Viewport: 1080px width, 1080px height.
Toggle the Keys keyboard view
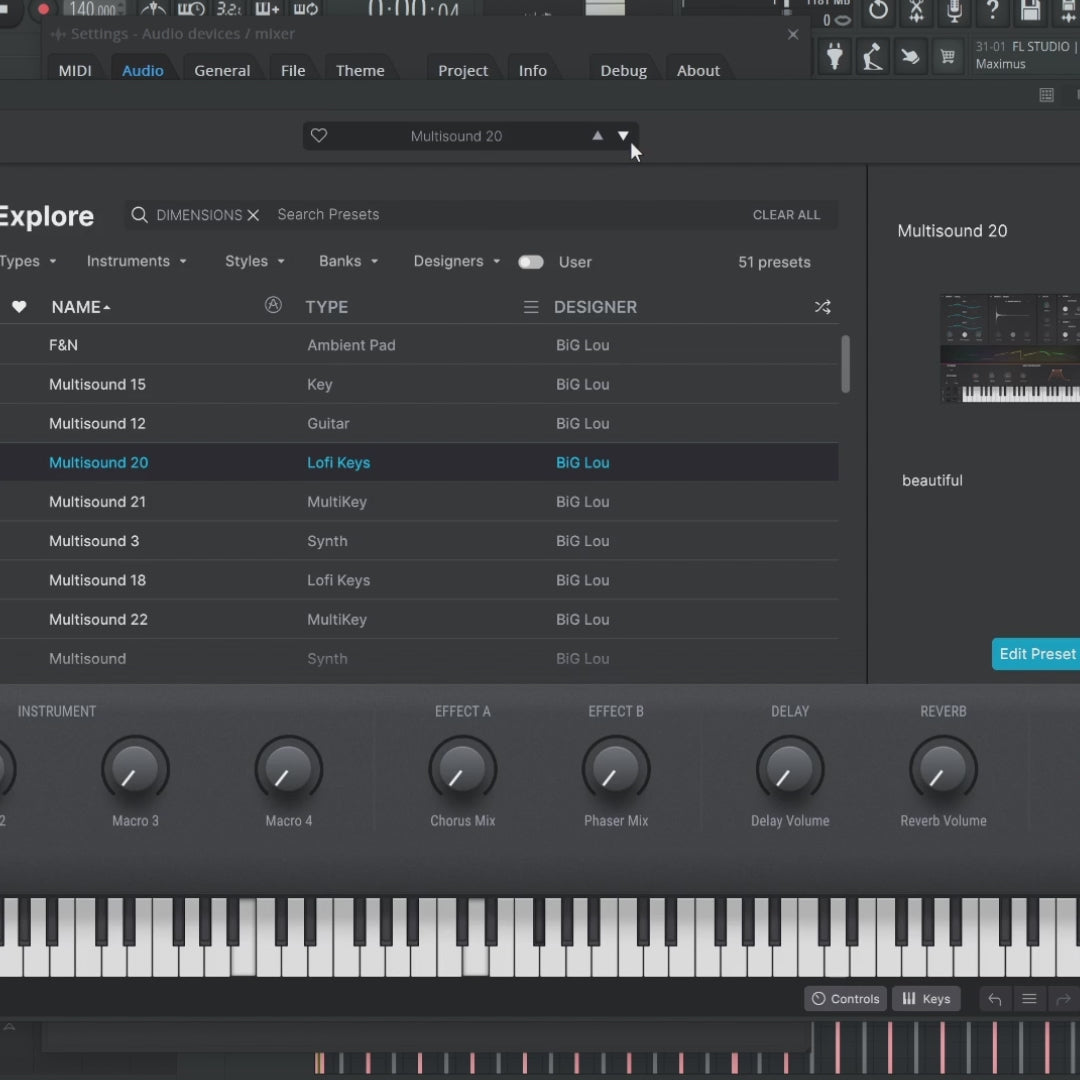pos(926,999)
